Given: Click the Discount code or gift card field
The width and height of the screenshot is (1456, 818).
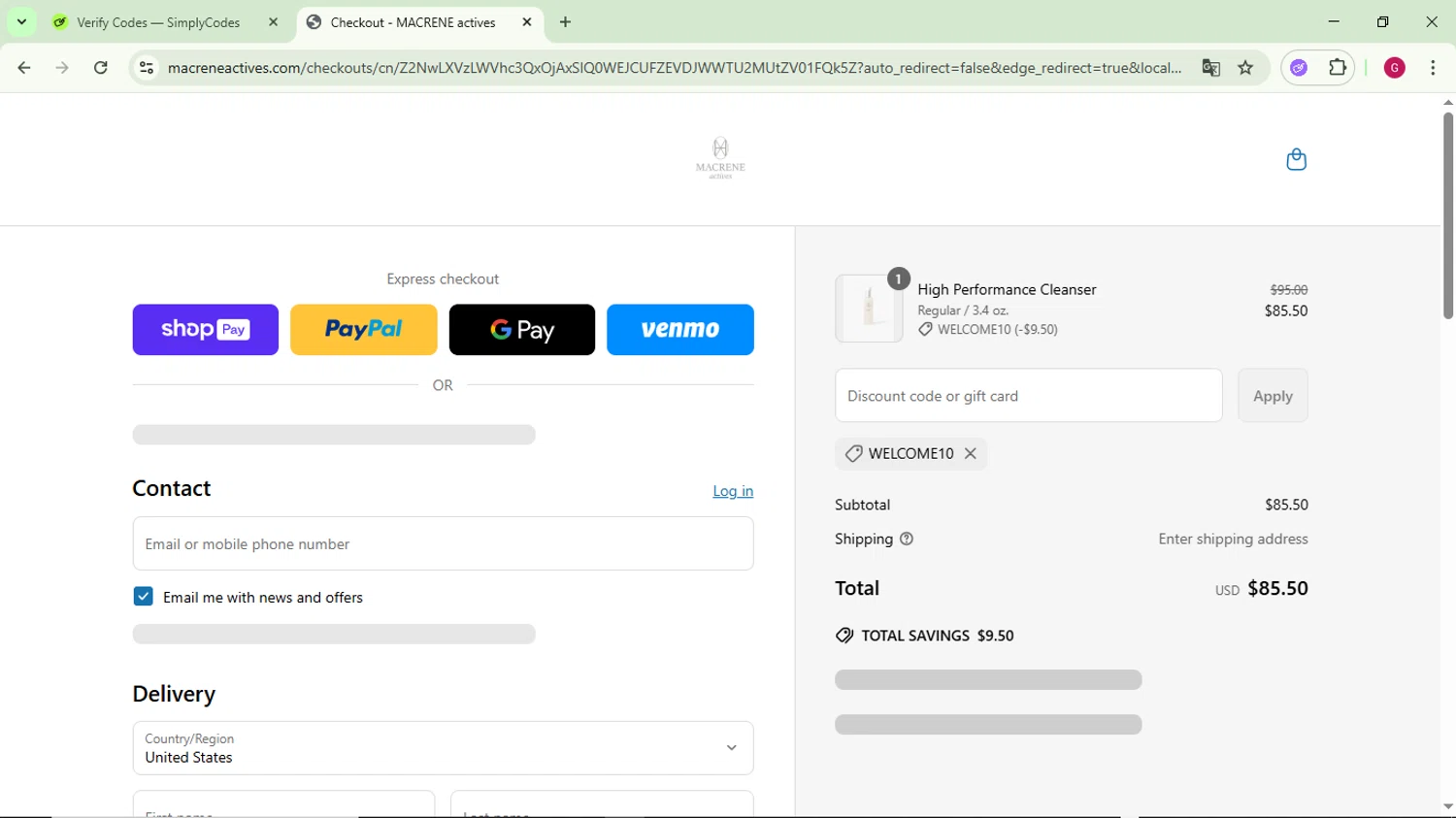Looking at the screenshot, I should tap(1029, 396).
